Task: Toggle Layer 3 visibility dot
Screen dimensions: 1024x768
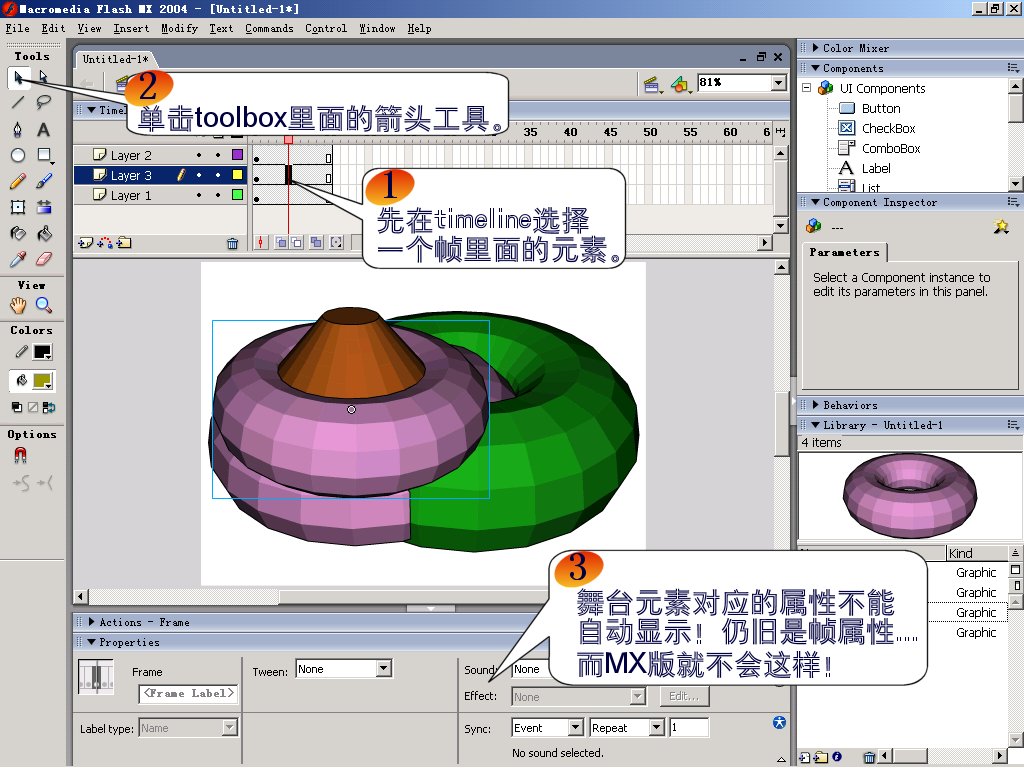Action: click(x=199, y=175)
